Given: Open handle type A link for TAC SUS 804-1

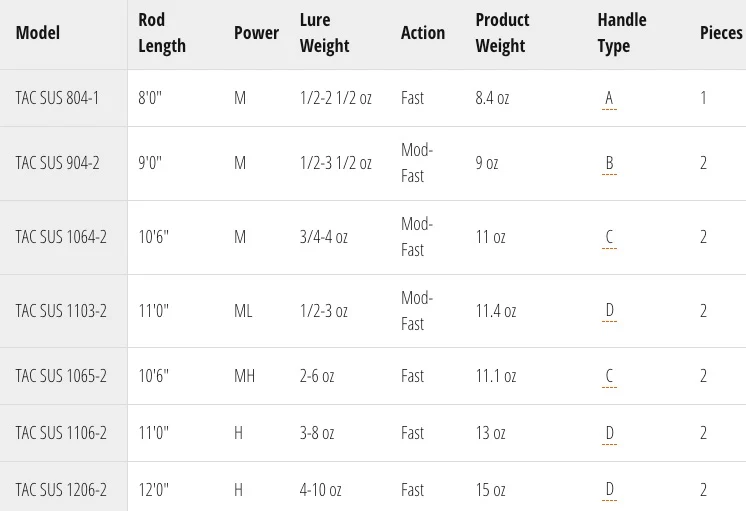Looking at the screenshot, I should pos(609,98).
